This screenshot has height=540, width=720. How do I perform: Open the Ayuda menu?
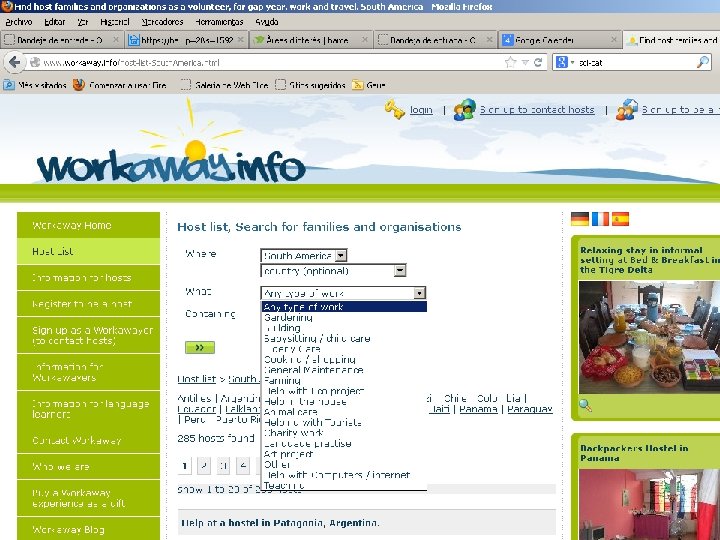click(267, 22)
